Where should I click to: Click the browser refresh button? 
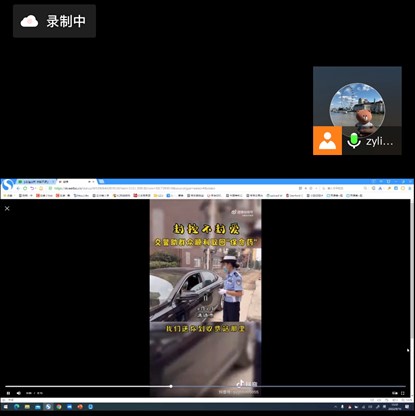(25, 188)
